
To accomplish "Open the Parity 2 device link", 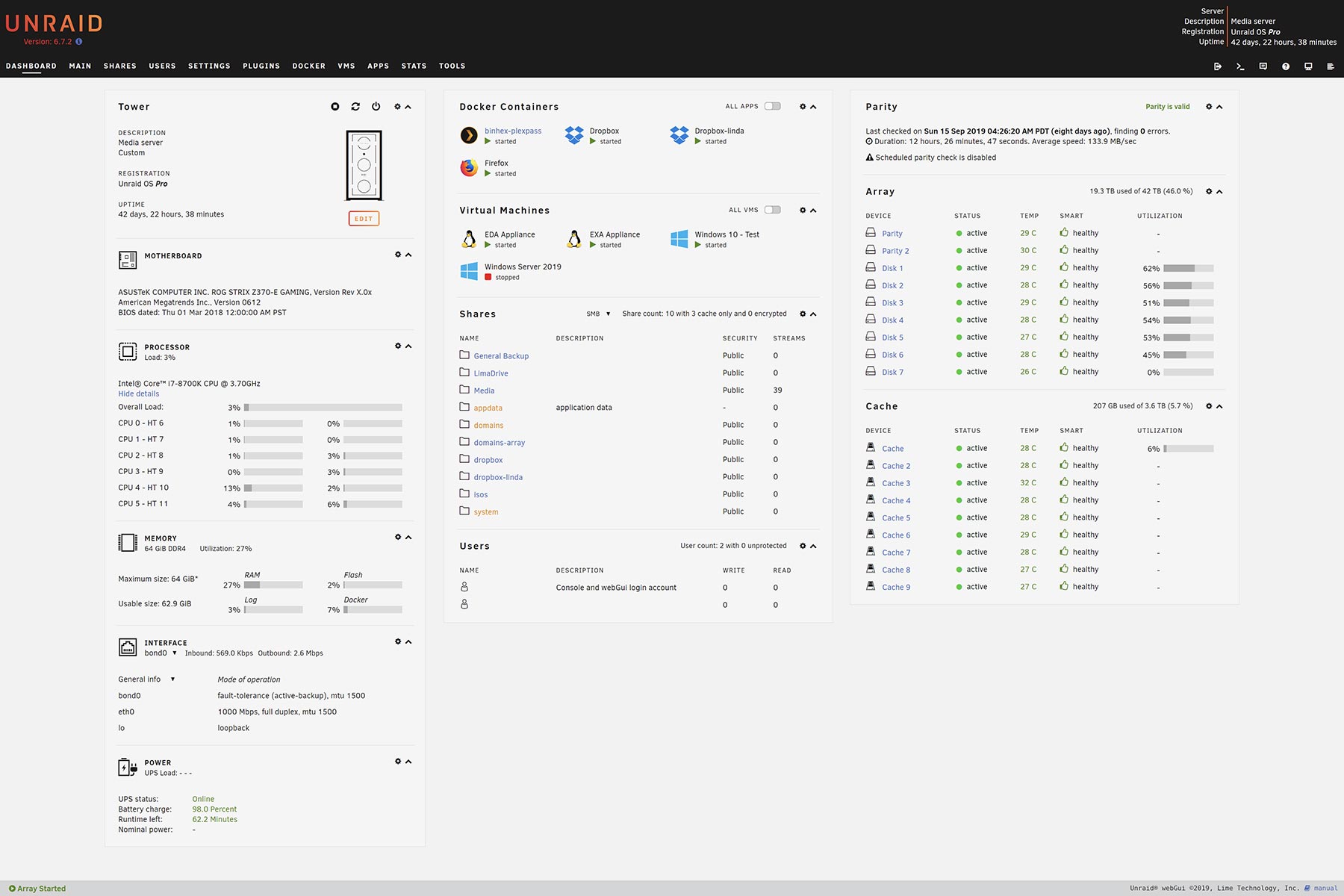I will coord(895,251).
